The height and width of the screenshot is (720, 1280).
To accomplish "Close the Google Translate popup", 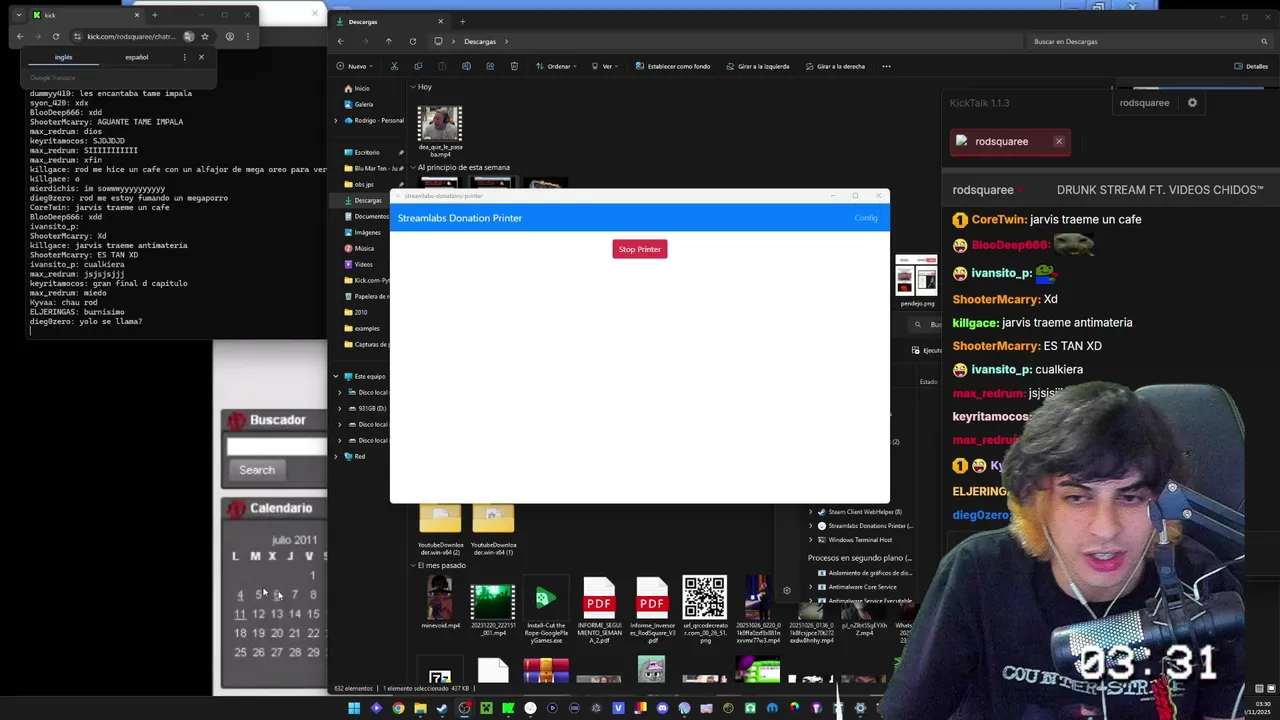I will pyautogui.click(x=201, y=57).
